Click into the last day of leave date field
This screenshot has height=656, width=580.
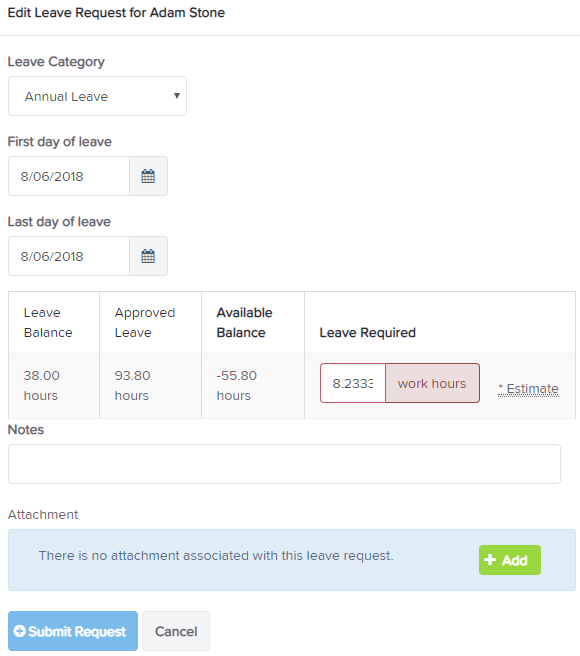point(69,256)
